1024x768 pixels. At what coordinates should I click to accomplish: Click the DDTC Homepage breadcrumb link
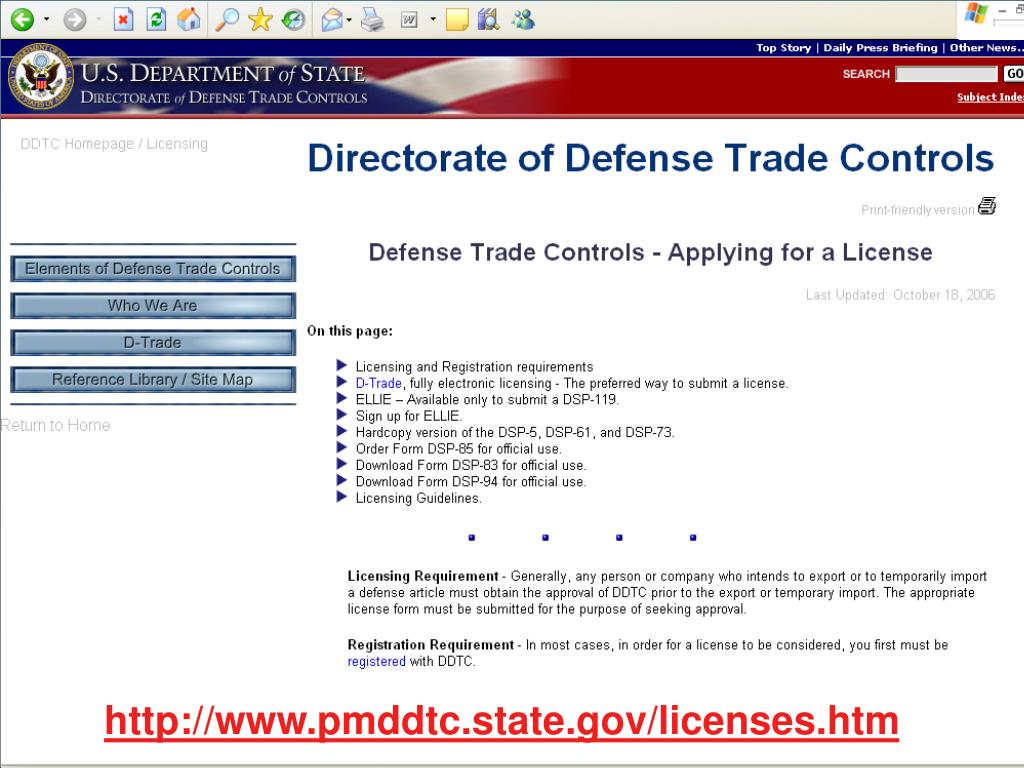[77, 144]
